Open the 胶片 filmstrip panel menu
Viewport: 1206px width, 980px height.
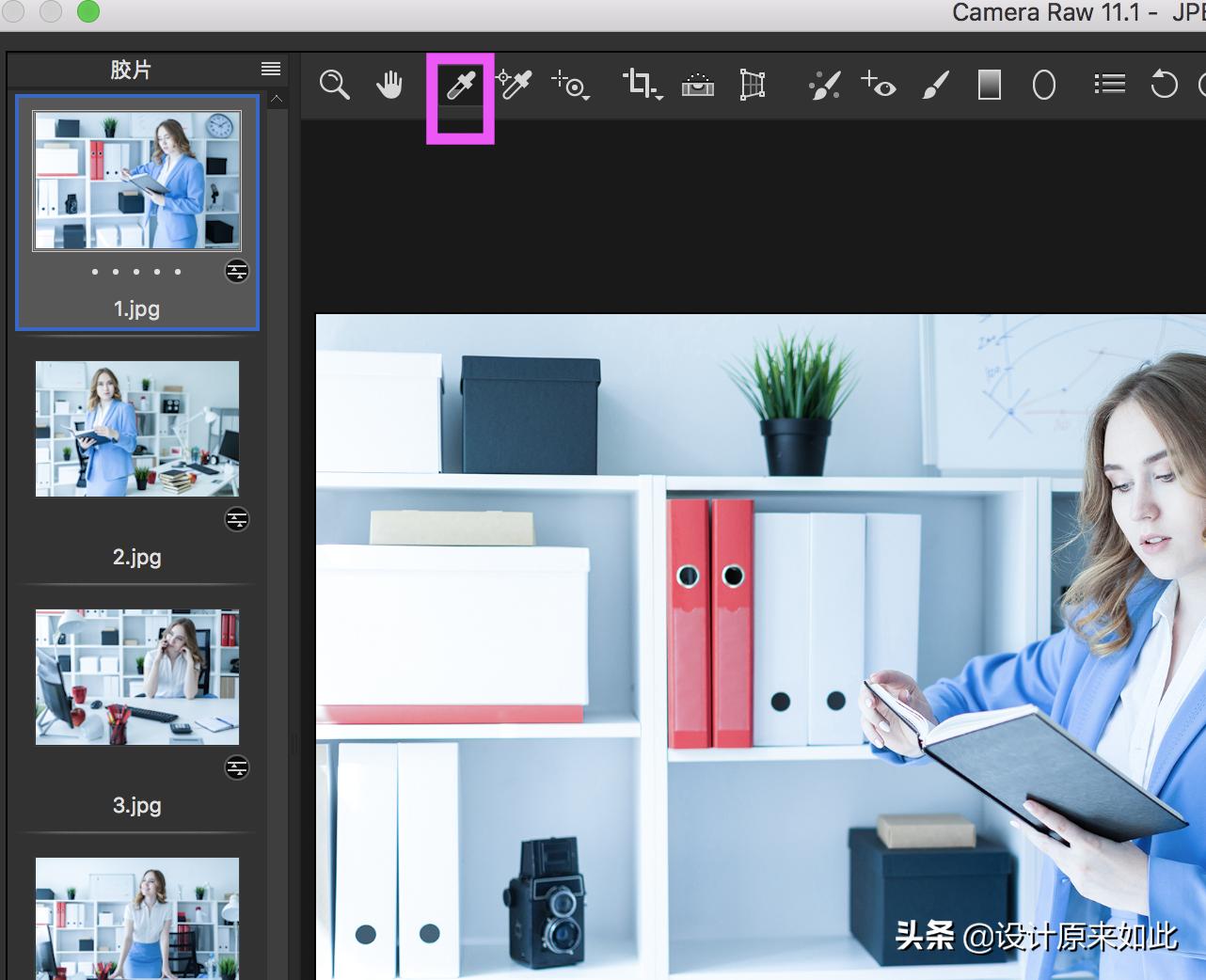coord(271,69)
